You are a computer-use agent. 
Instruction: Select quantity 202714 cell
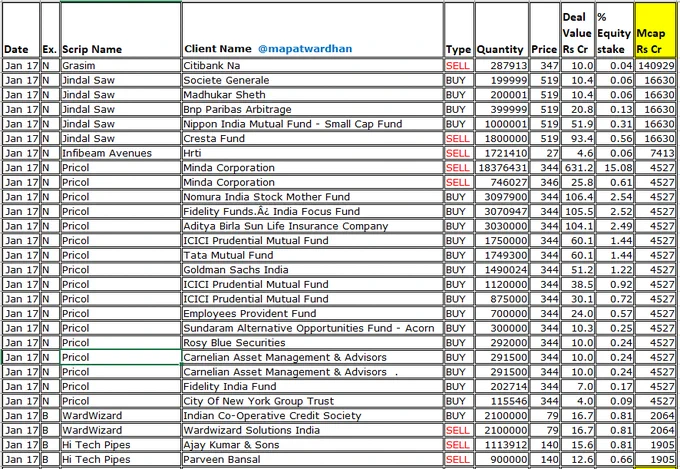[x=502, y=387]
